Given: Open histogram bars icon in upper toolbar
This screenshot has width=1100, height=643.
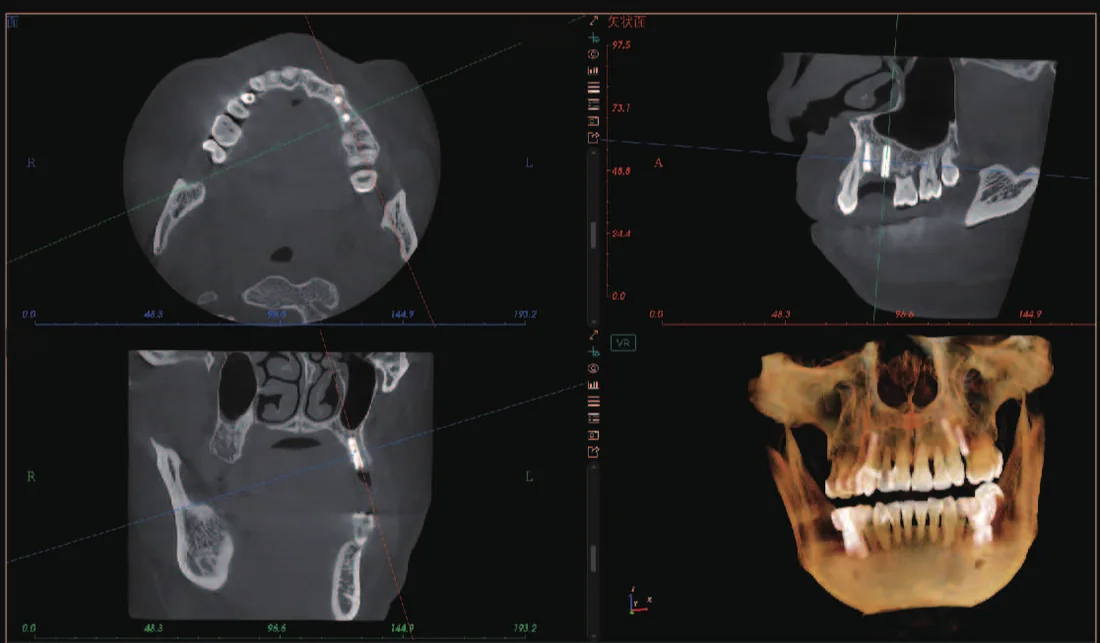Looking at the screenshot, I should point(593,70).
